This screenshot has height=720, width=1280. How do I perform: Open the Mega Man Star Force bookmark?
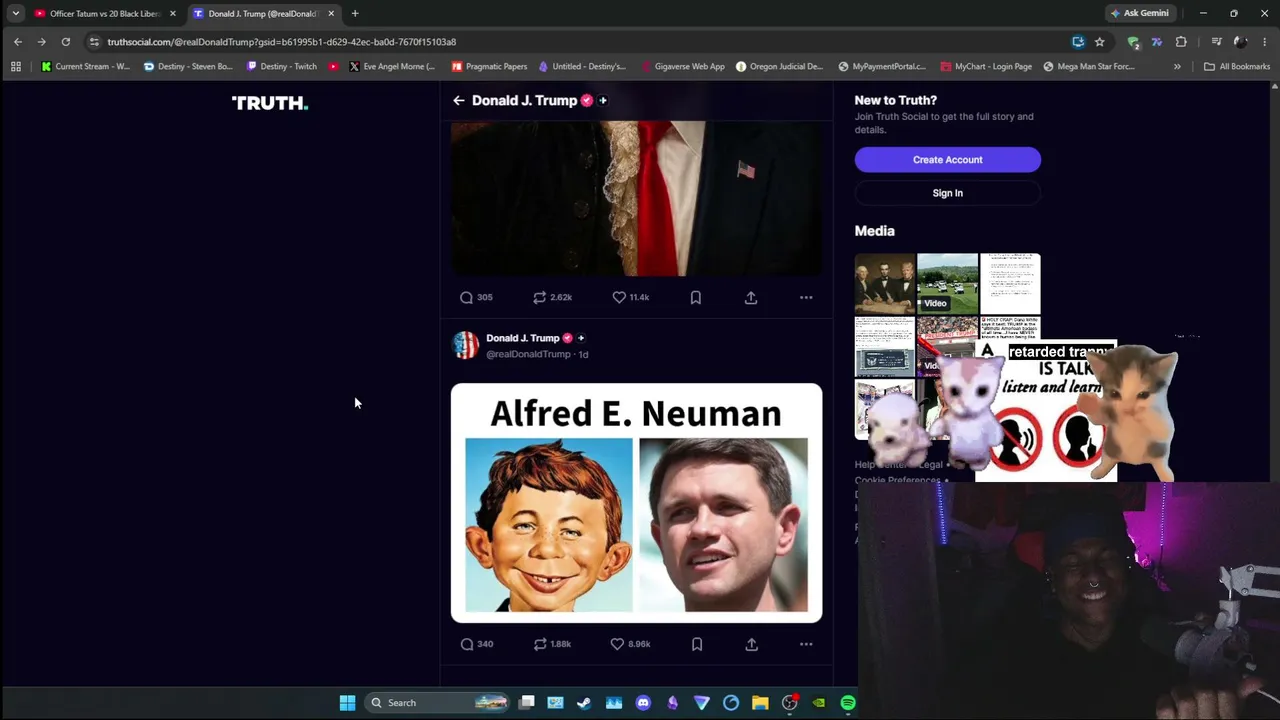pyautogui.click(x=1089, y=67)
